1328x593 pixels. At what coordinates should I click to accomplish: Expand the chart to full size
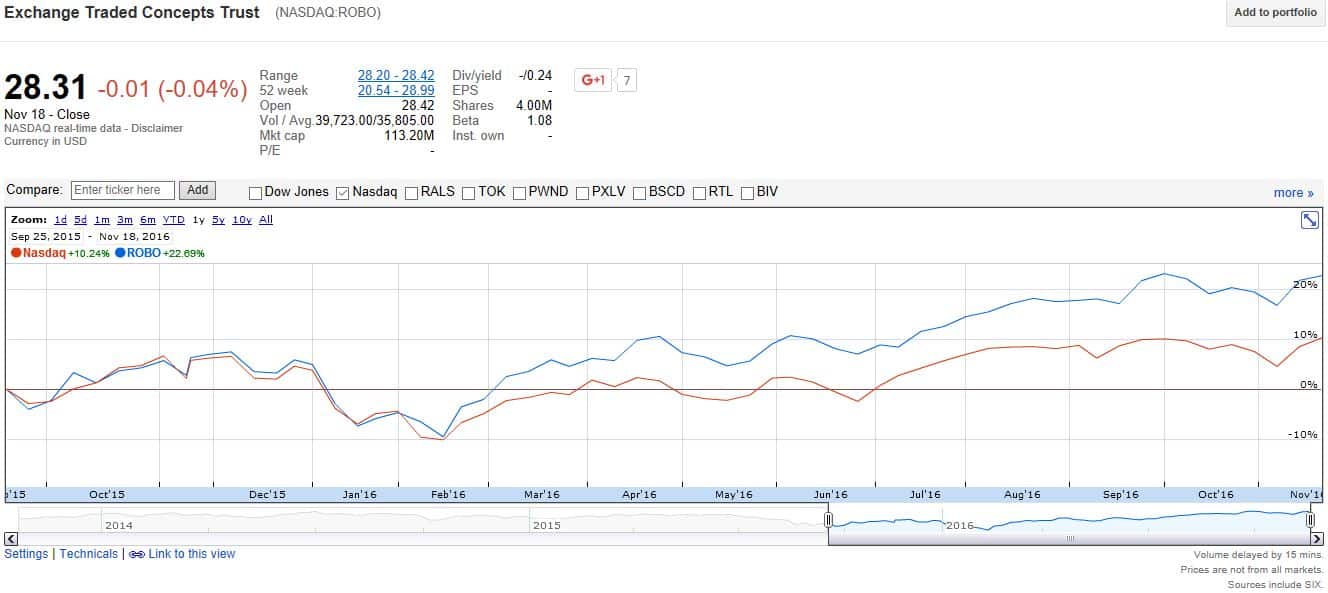1309,220
